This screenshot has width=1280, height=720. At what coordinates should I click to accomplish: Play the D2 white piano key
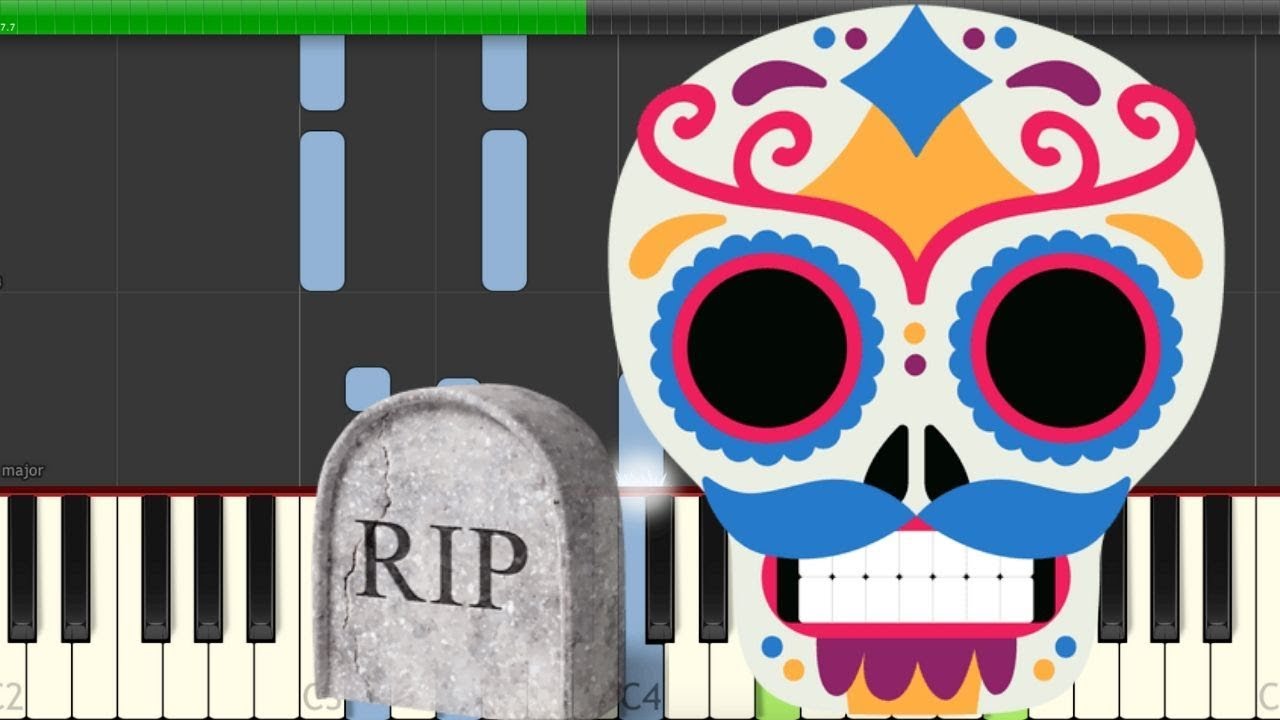[x=49, y=680]
